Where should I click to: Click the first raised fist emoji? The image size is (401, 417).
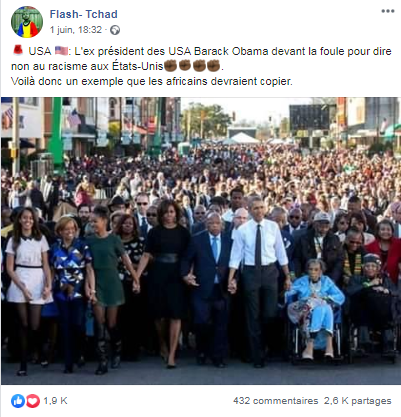point(170,66)
